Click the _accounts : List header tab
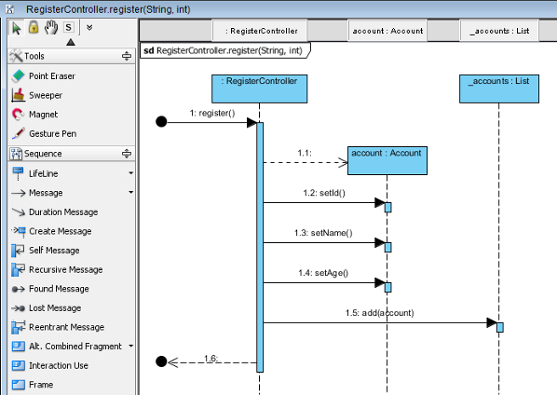Image resolution: width=557 pixels, height=395 pixels. 499,31
